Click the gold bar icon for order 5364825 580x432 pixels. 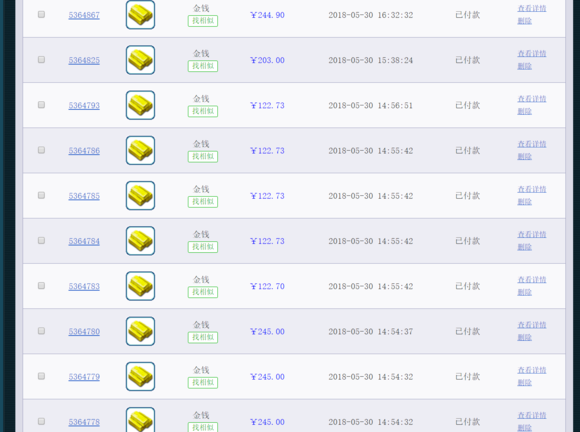tap(140, 60)
